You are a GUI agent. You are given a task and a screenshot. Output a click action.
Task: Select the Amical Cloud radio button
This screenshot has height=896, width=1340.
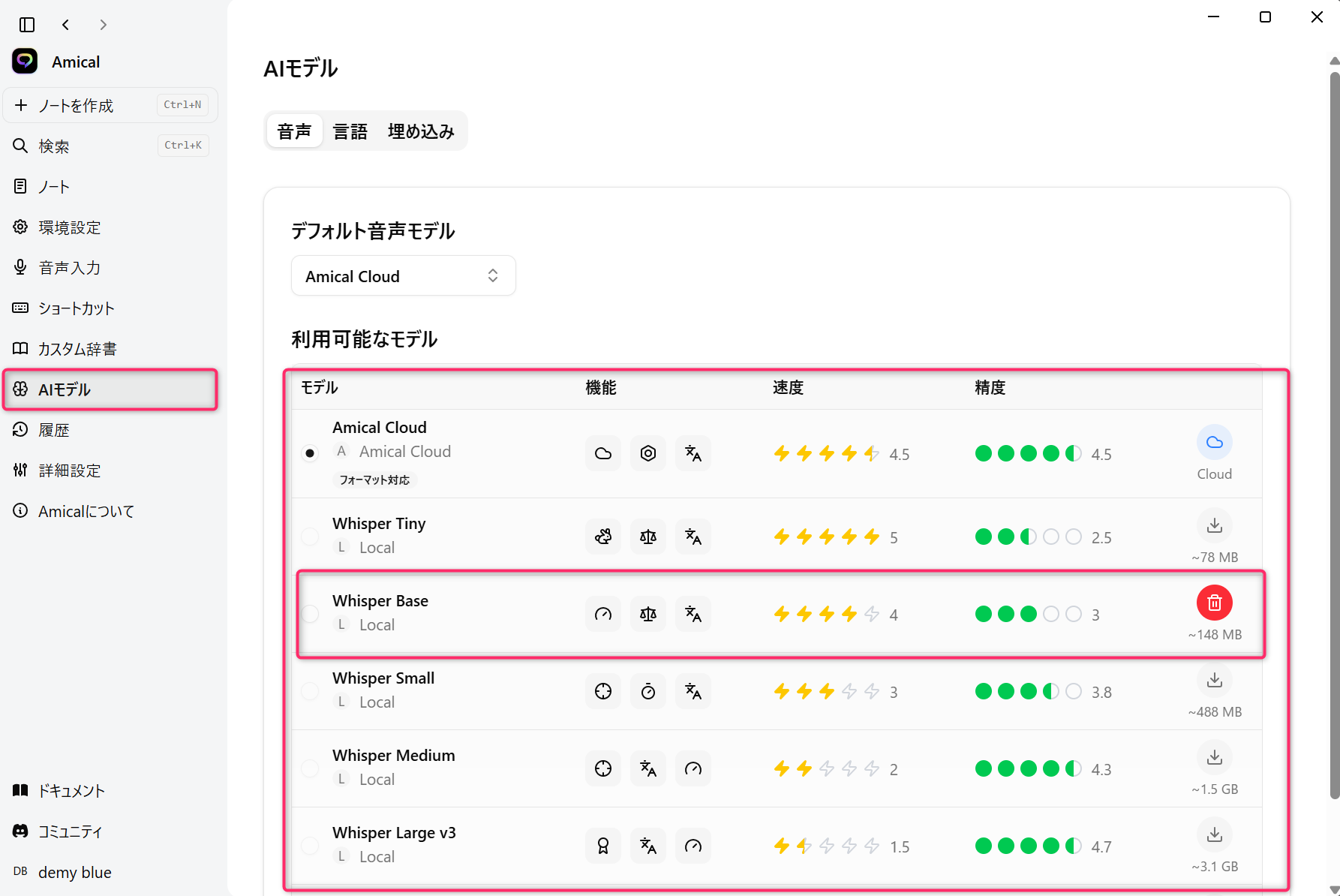(310, 453)
